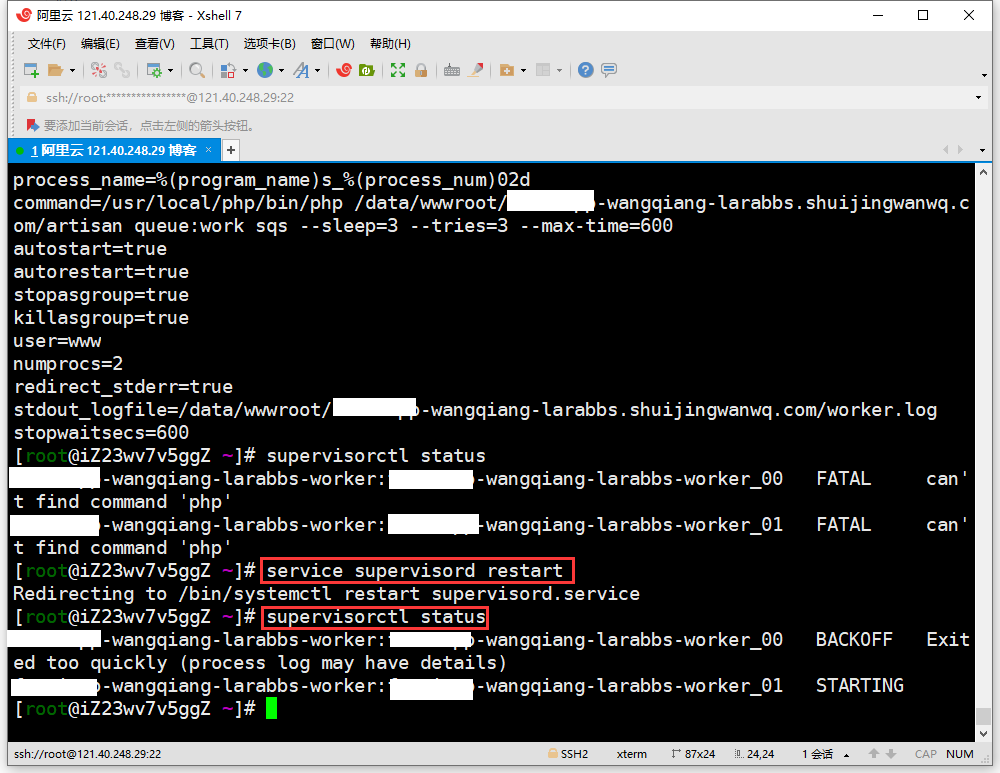Image resolution: width=1000 pixels, height=773 pixels.
Task: Select the 阿里云 121.40.248.29 博客 tab
Action: coord(112,150)
